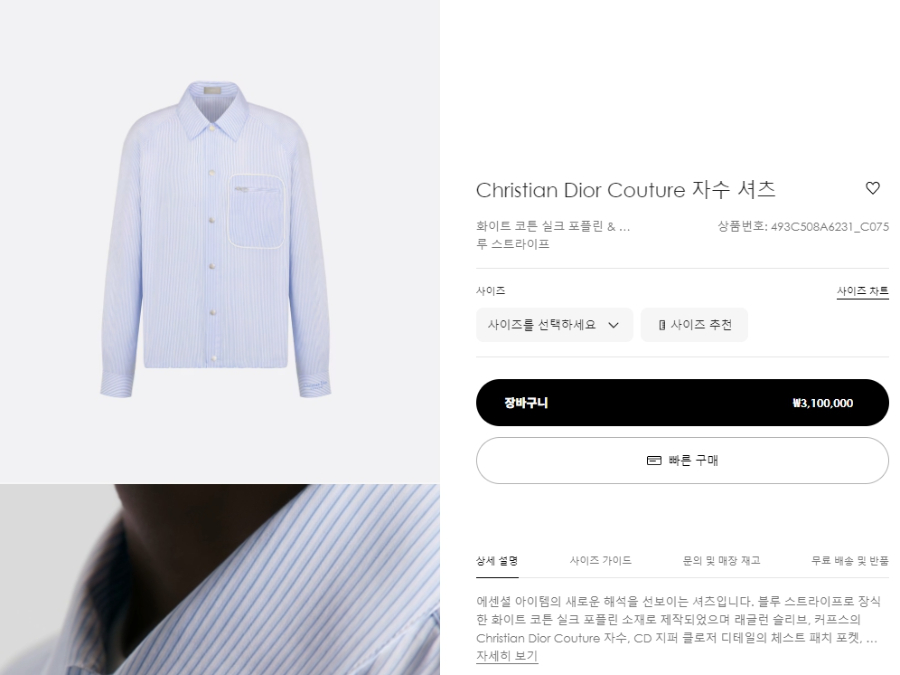Viewport: 900px width, 675px height.
Task: Switch to the 사이즈 가이드 tab
Action: click(x=600, y=561)
